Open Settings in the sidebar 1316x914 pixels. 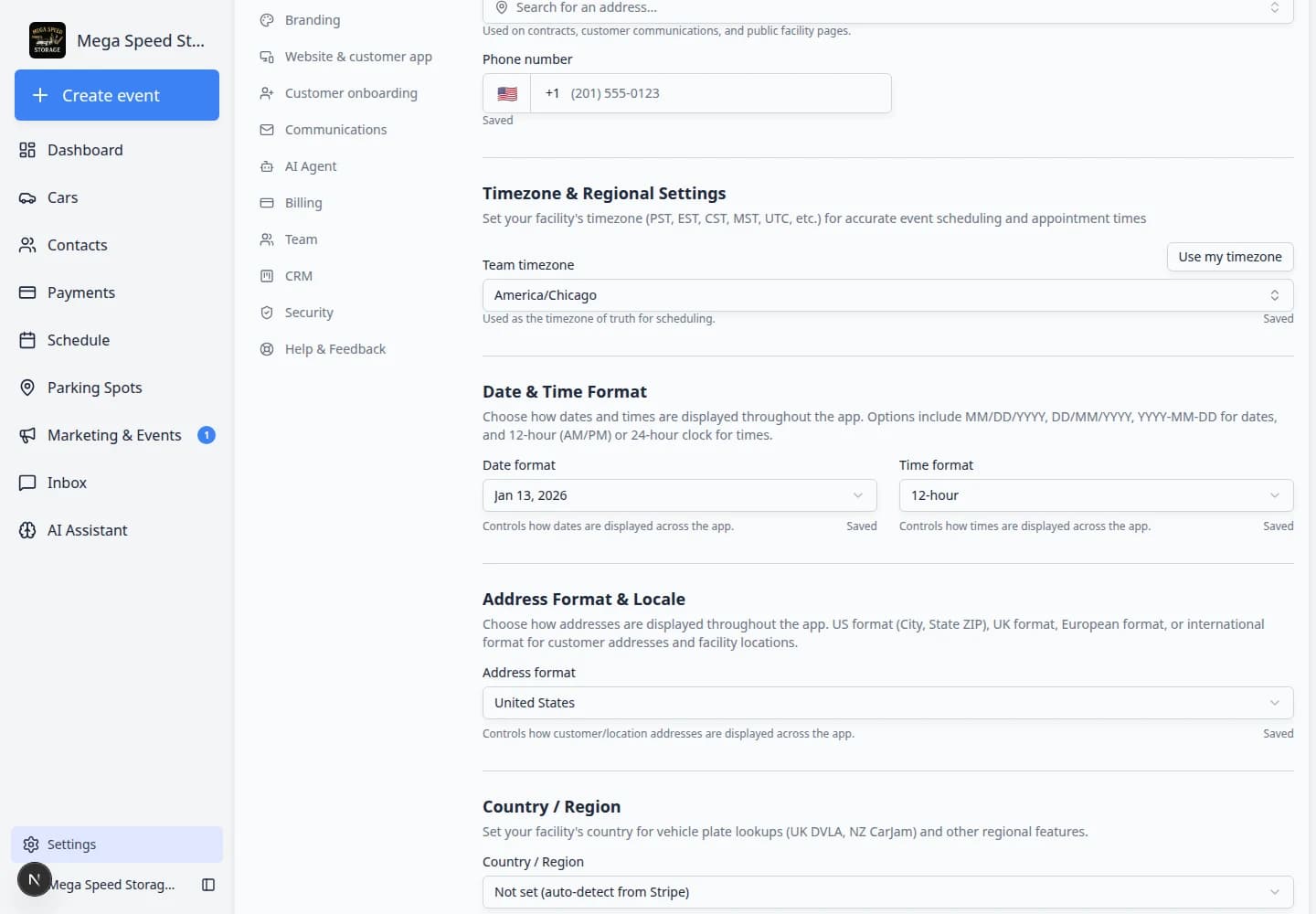tap(117, 845)
